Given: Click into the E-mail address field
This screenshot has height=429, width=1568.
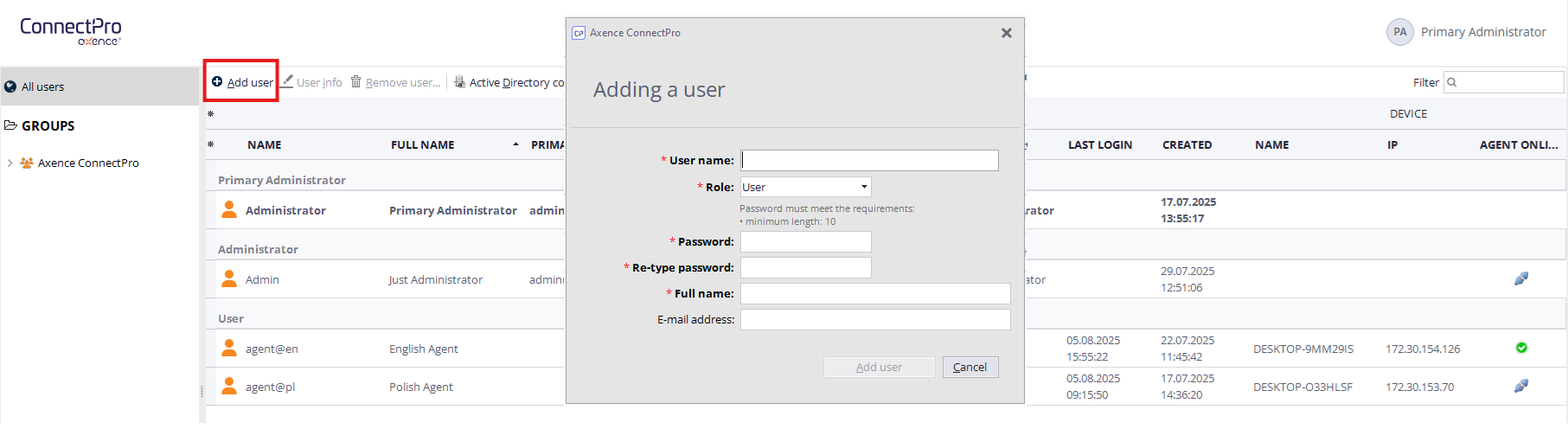Looking at the screenshot, I should (874, 319).
